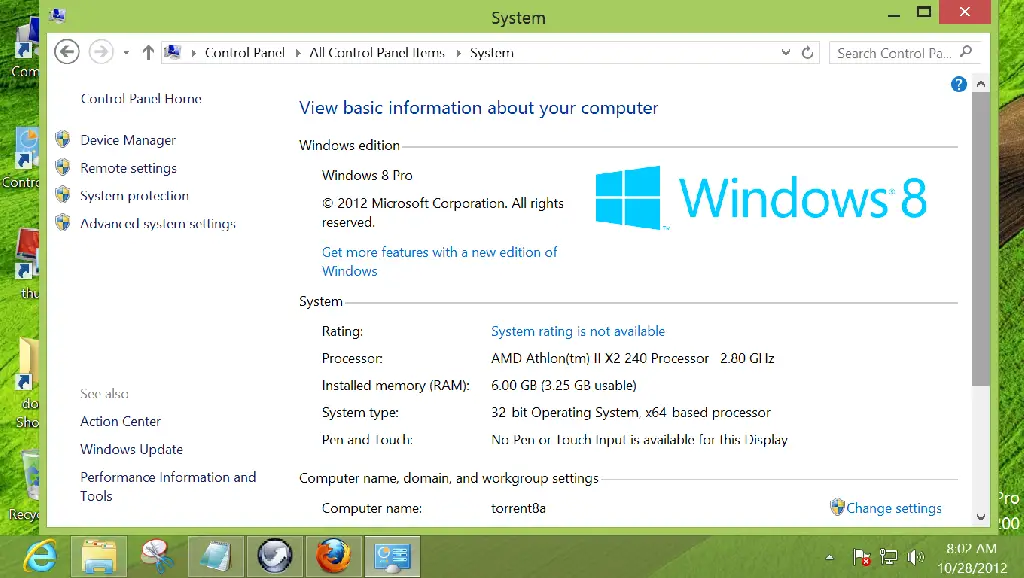The height and width of the screenshot is (578, 1024).
Task: Open Action Center flag tray icon
Action: (861, 557)
